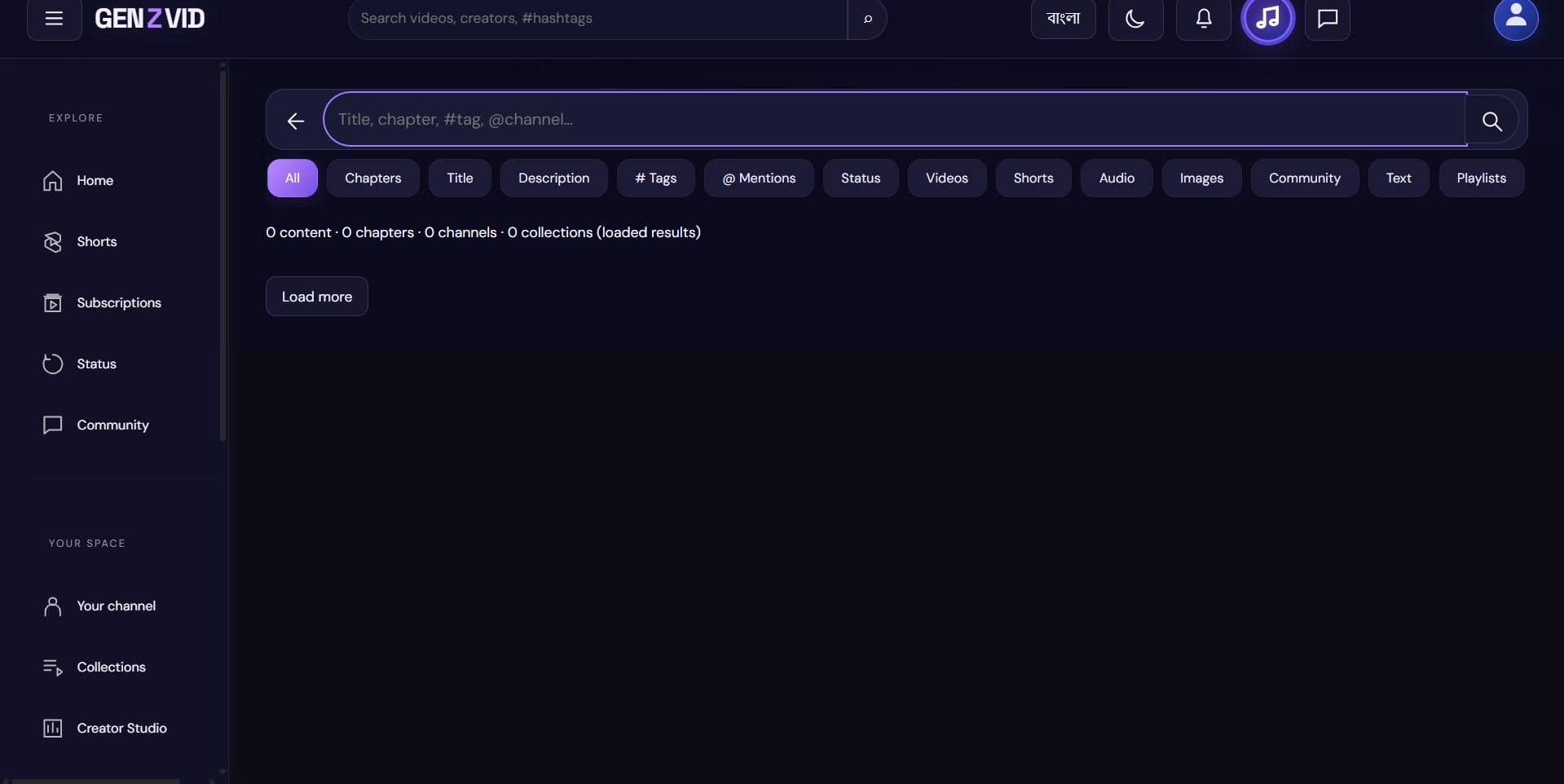Select the Chapters filter chip
The height and width of the screenshot is (784, 1564).
pos(373,178)
